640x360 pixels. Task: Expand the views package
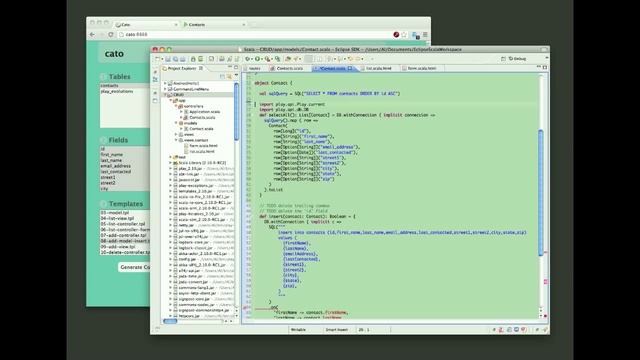(x=176, y=134)
